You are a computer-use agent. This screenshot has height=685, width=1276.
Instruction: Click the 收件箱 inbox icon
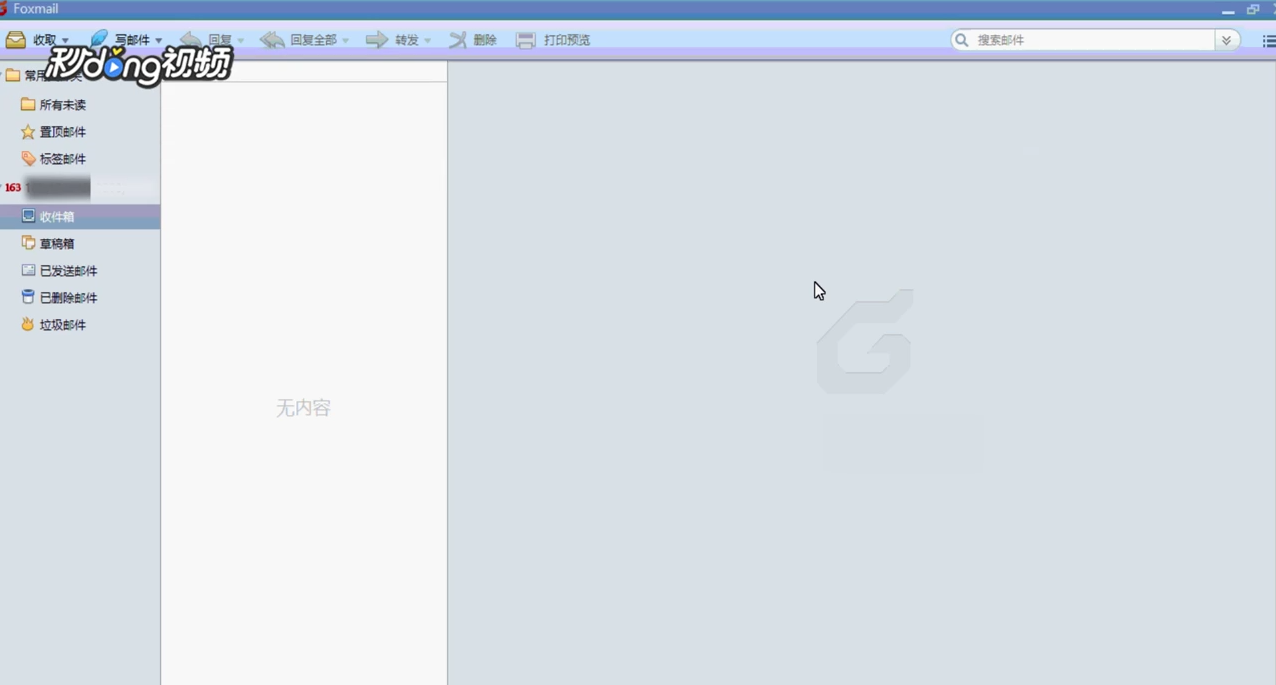pos(28,216)
